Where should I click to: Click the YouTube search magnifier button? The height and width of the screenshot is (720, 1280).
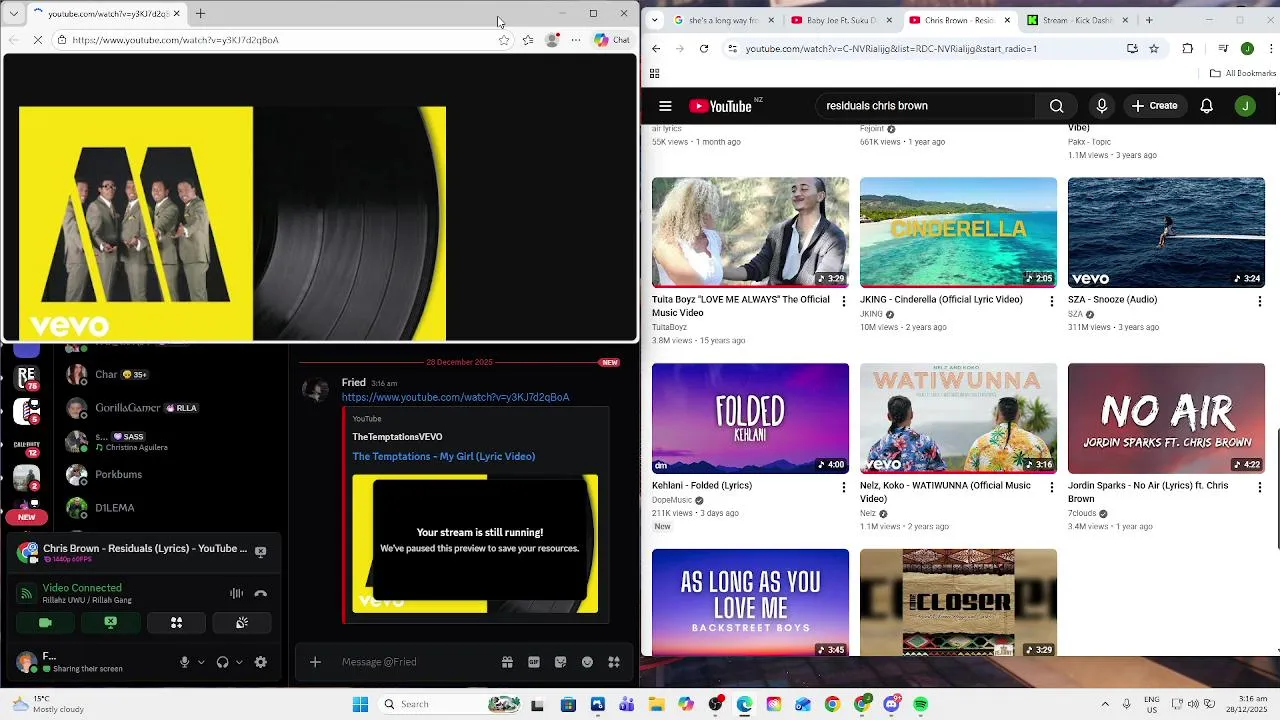click(x=1056, y=106)
